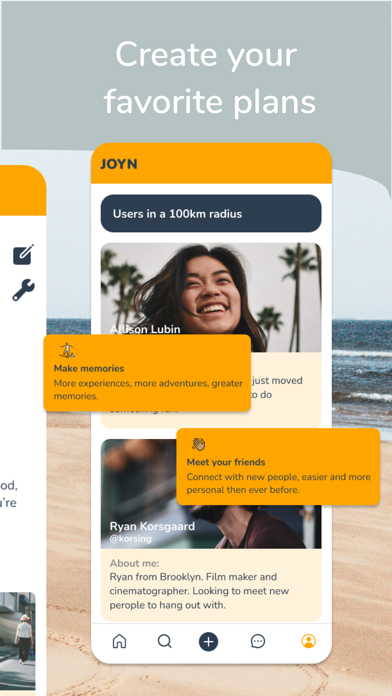The height and width of the screenshot is (696, 392).
Task: Click the surfer icon on Make memories card
Action: click(x=67, y=350)
